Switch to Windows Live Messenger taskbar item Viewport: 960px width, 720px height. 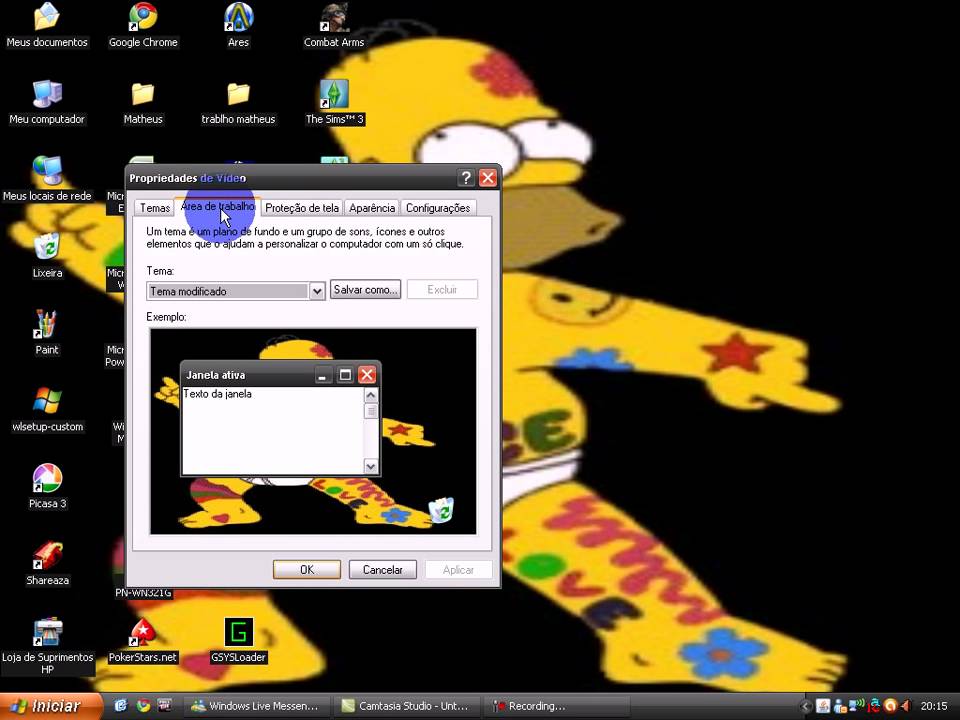pyautogui.click(x=257, y=706)
